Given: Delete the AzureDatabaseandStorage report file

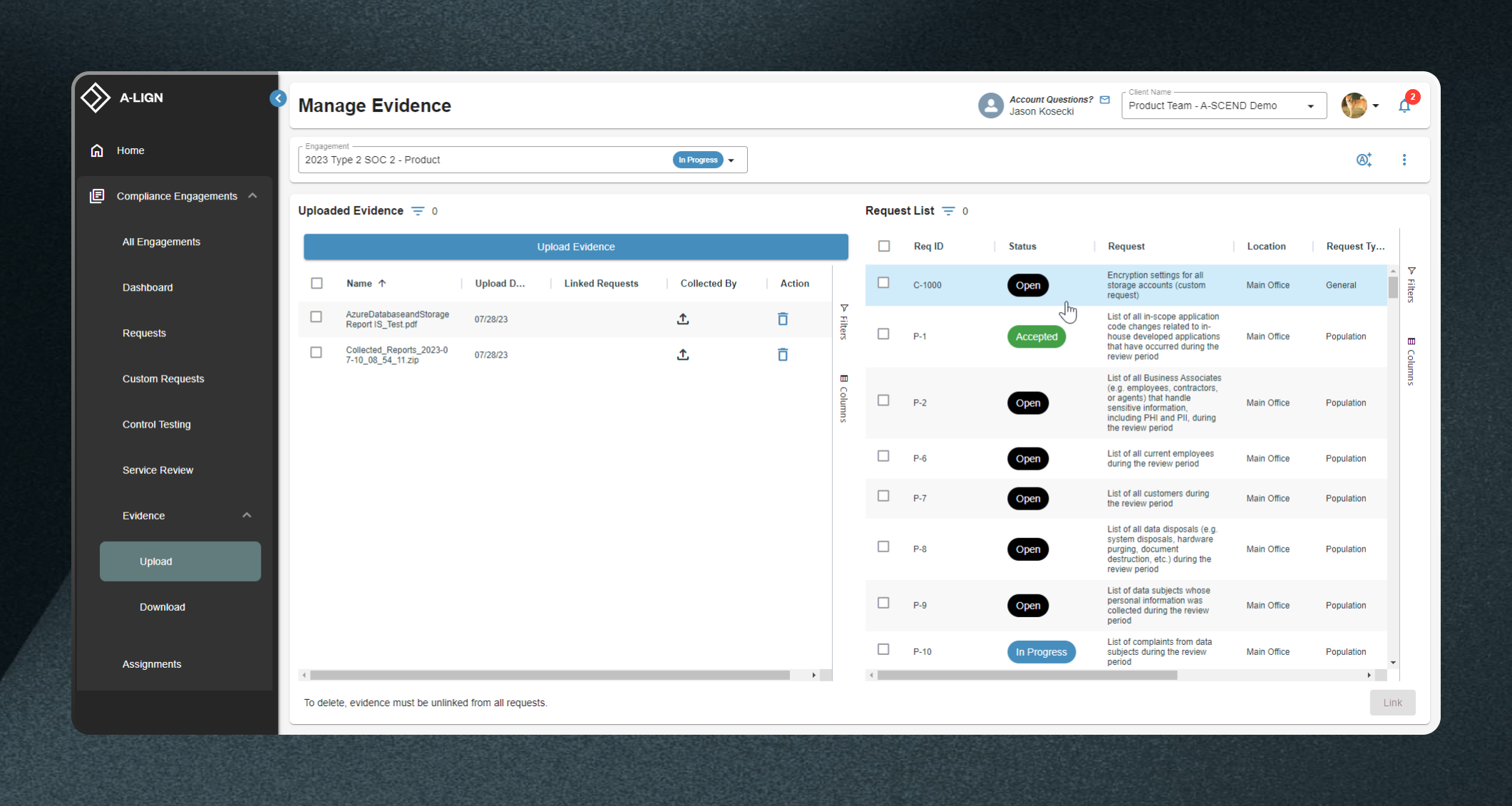Looking at the screenshot, I should tap(783, 319).
